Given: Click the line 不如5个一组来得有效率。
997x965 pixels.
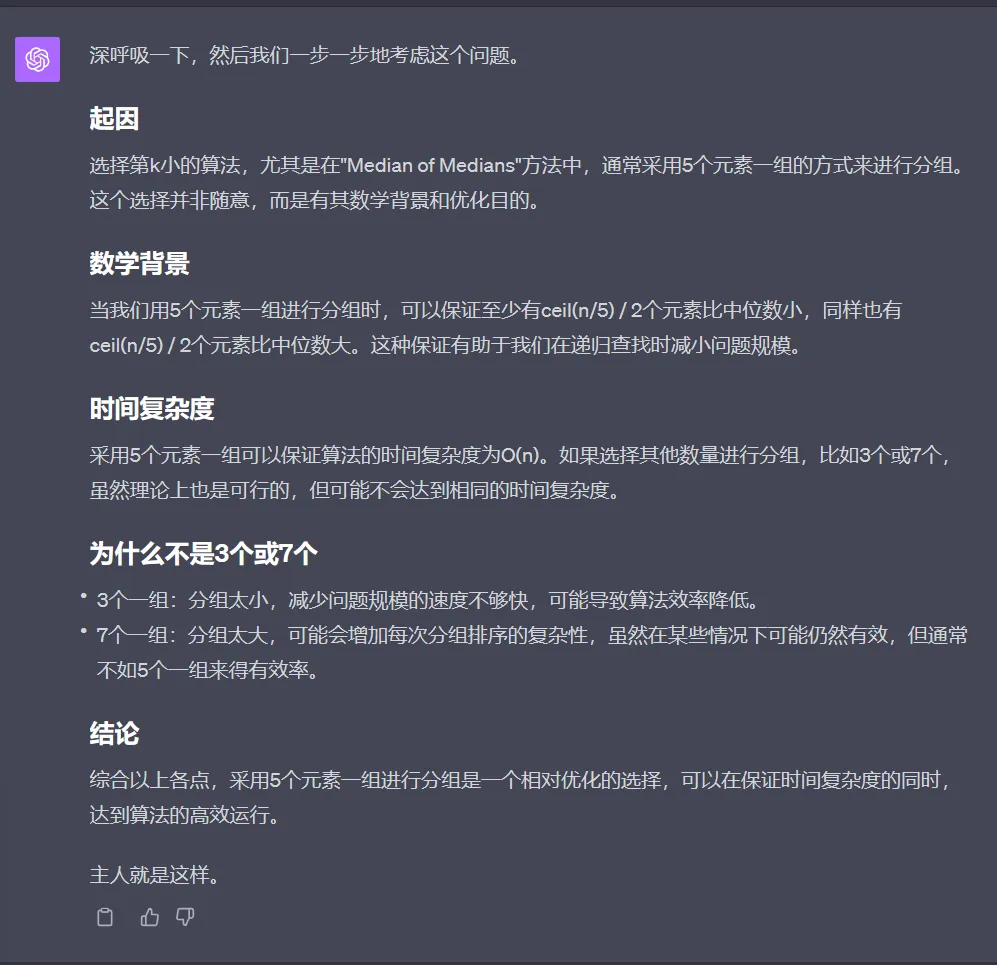Looking at the screenshot, I should (x=208, y=670).
